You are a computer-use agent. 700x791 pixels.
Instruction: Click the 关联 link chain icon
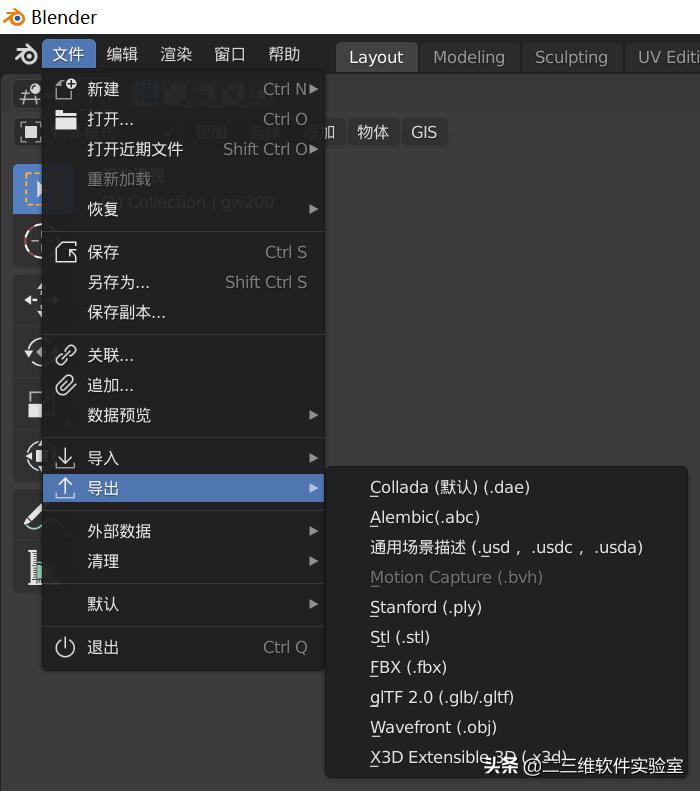66,355
